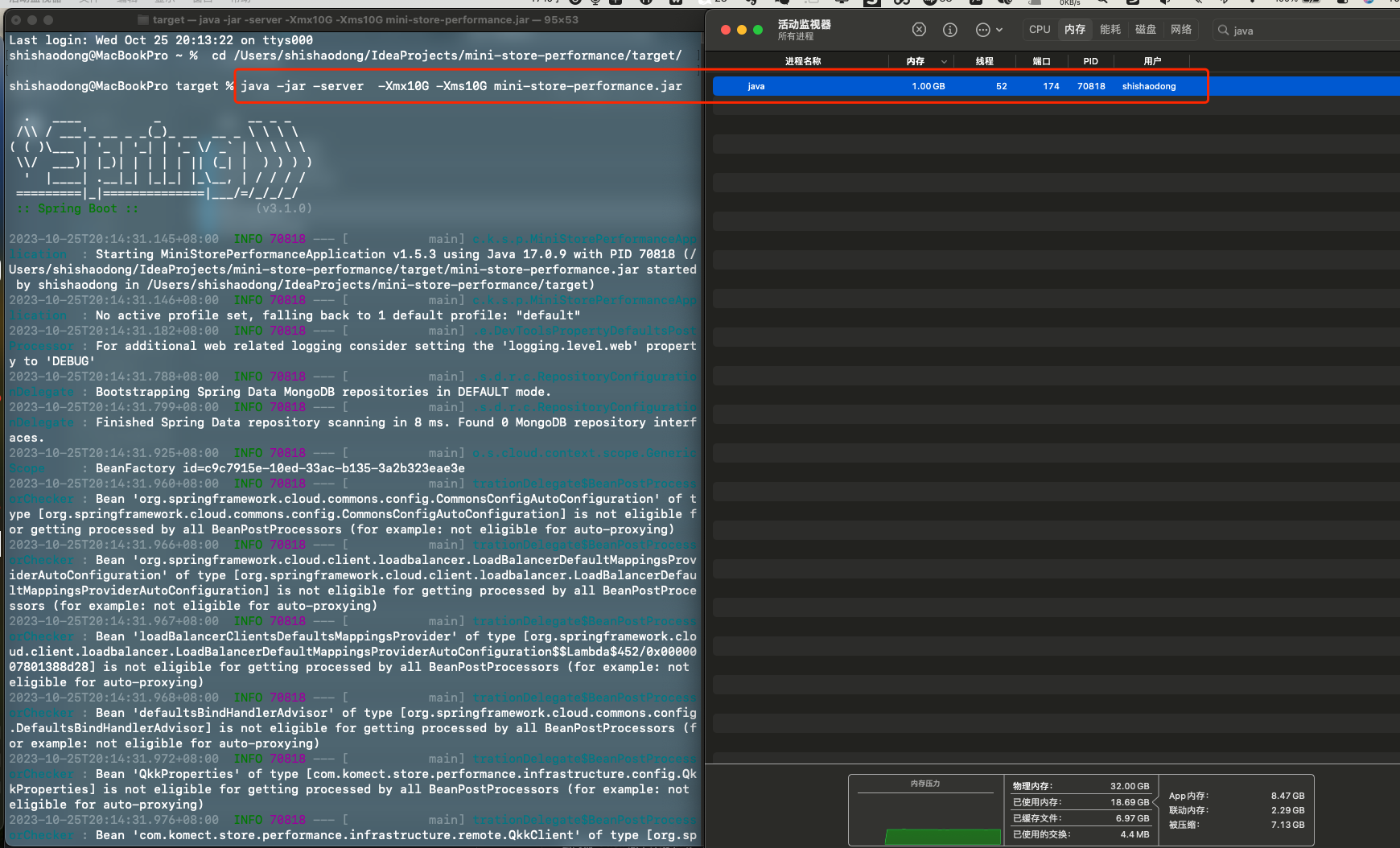Toggle the sort arrow on 内存 column
The width and height of the screenshot is (1400, 848).
(x=944, y=61)
